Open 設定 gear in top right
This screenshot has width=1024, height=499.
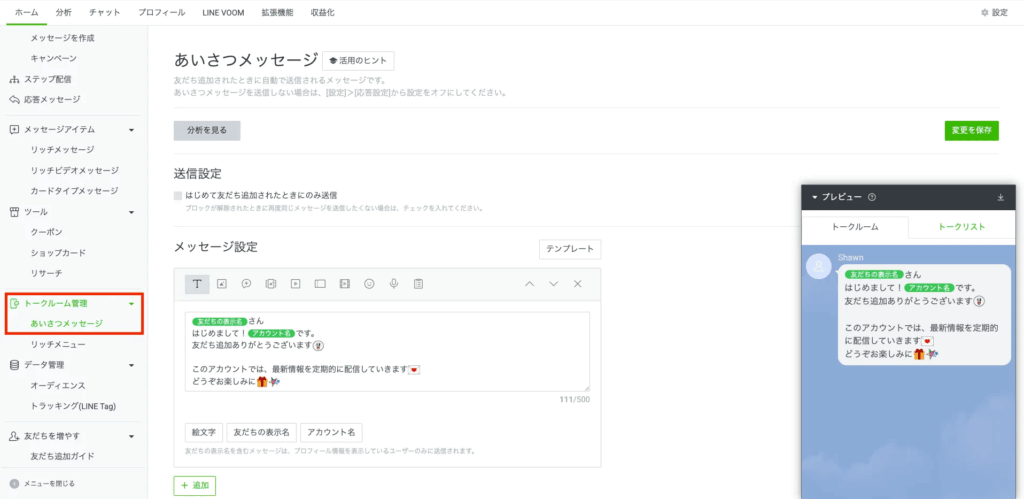(x=995, y=12)
